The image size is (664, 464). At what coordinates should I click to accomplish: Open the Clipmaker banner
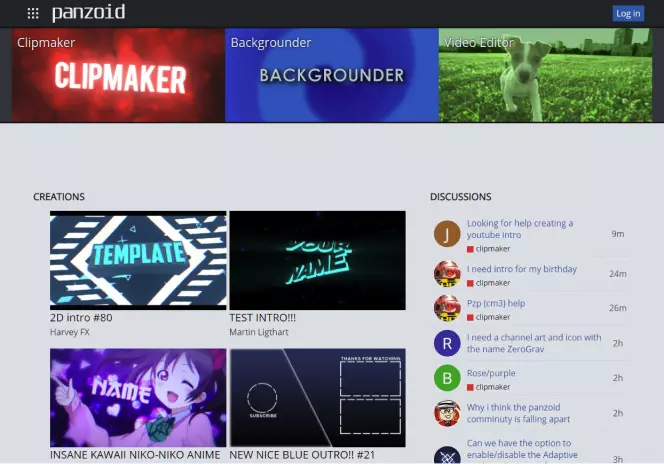click(x=119, y=75)
